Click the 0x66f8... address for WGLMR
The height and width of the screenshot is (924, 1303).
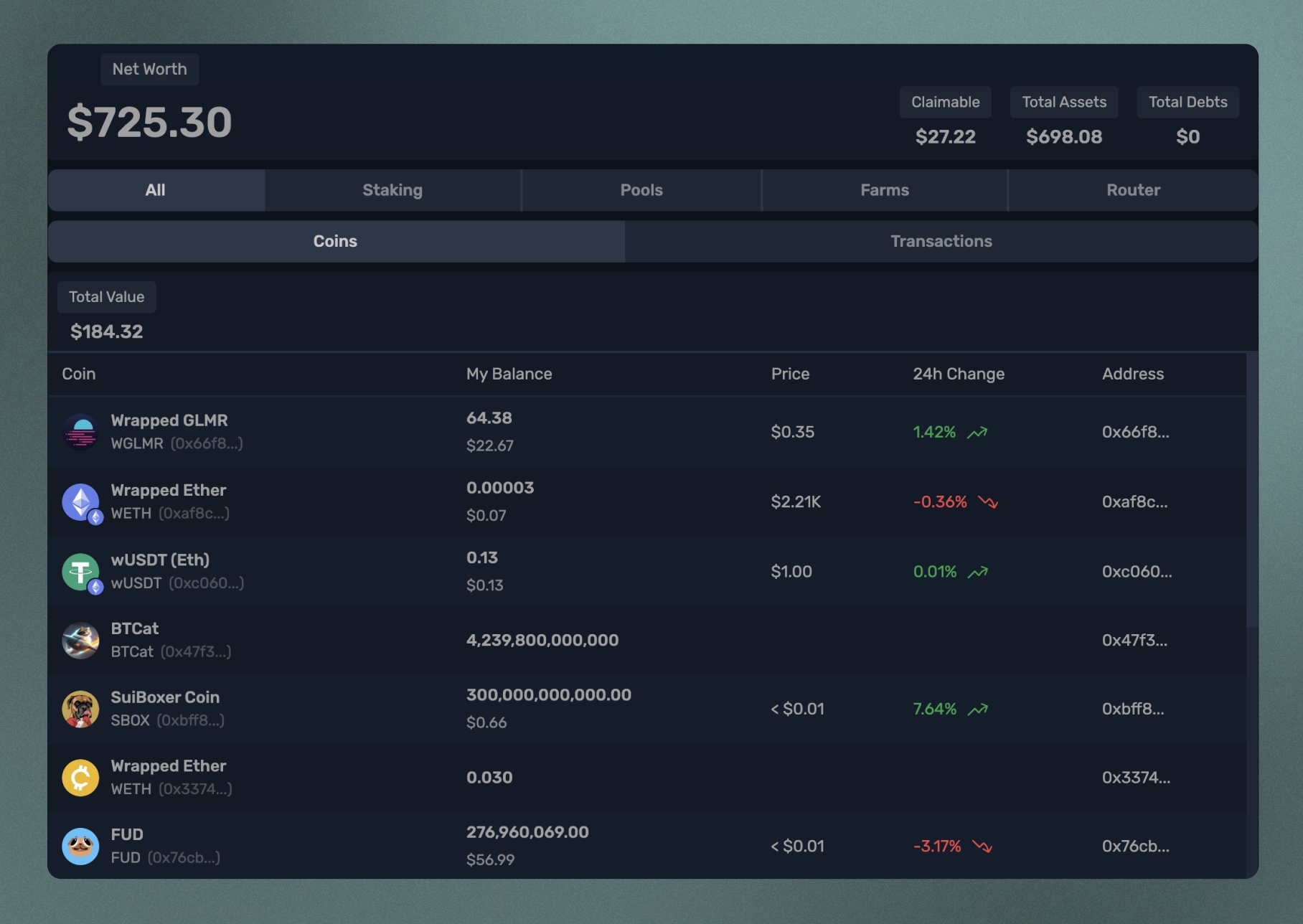coord(1135,432)
